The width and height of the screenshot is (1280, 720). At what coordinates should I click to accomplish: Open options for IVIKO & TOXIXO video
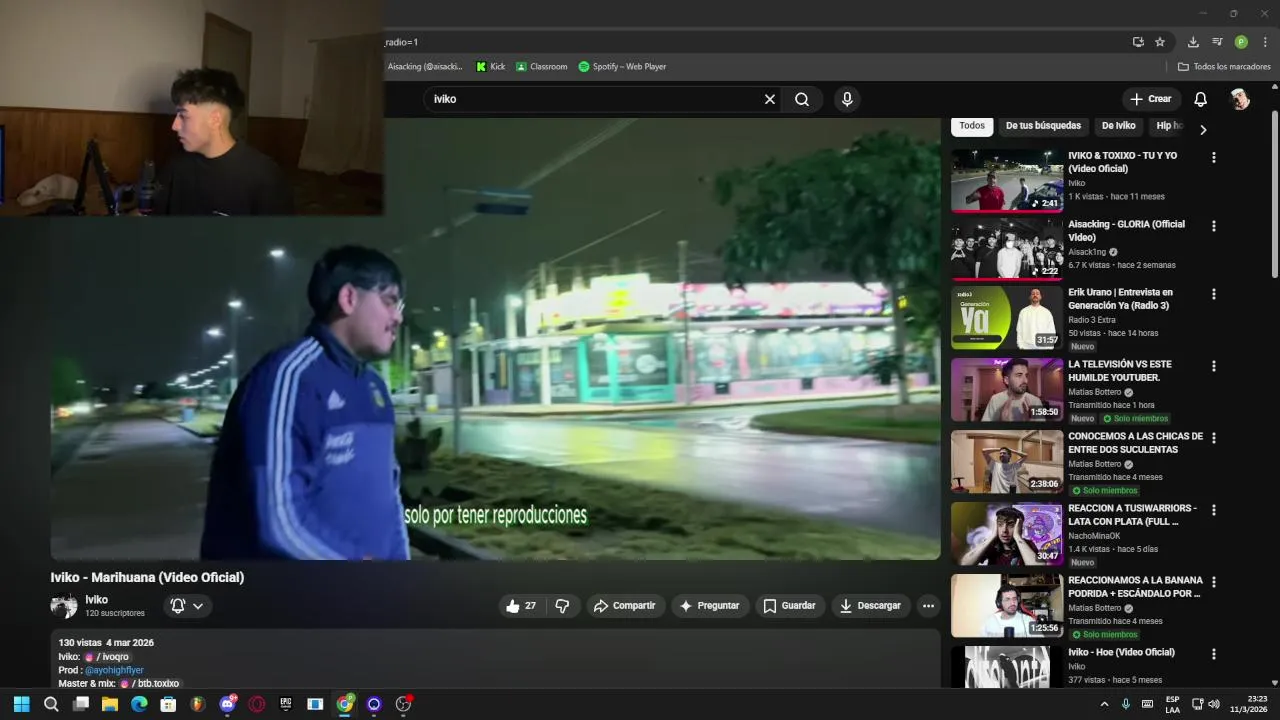tap(1214, 158)
